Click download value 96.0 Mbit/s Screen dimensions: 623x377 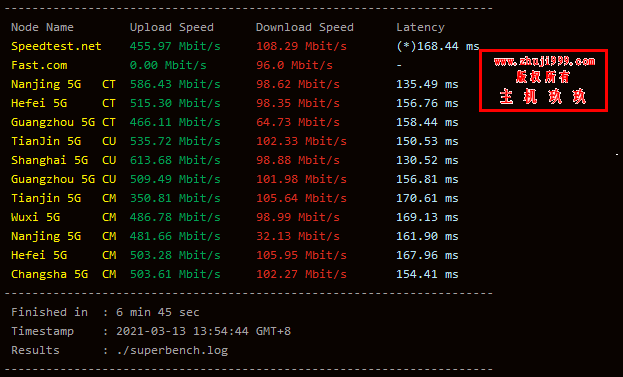point(294,65)
